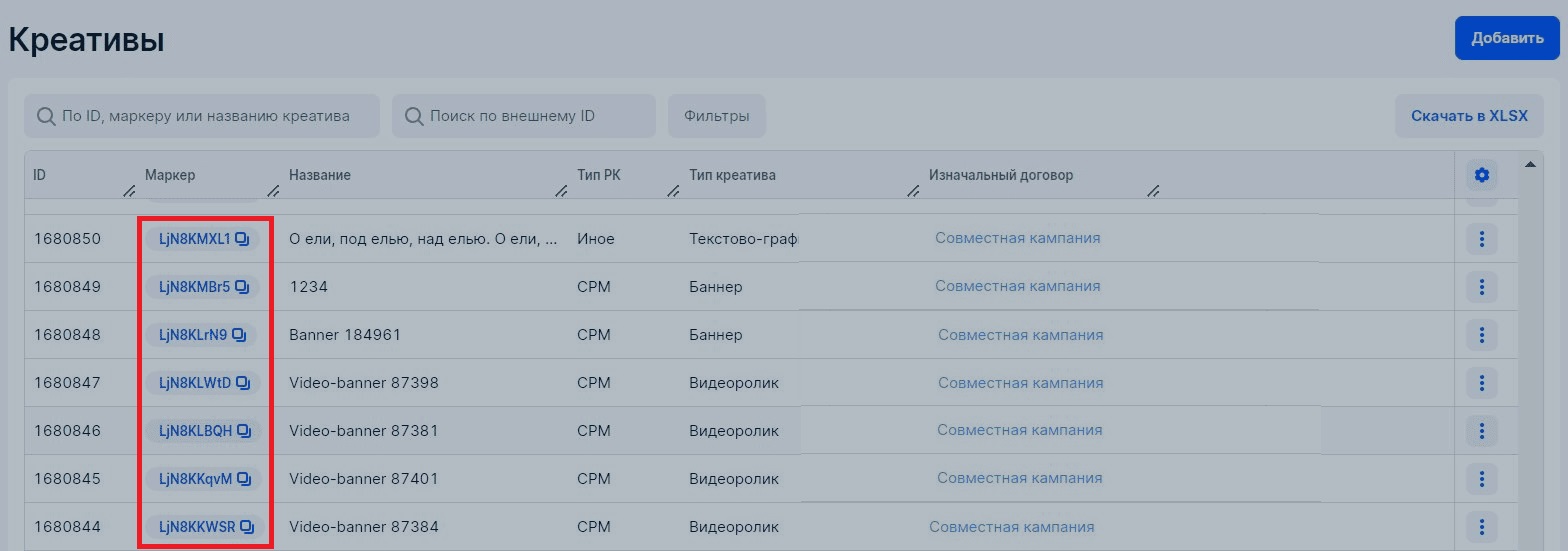
Task: Copy marker LjN8KKqvM via copy icon
Action: (244, 479)
